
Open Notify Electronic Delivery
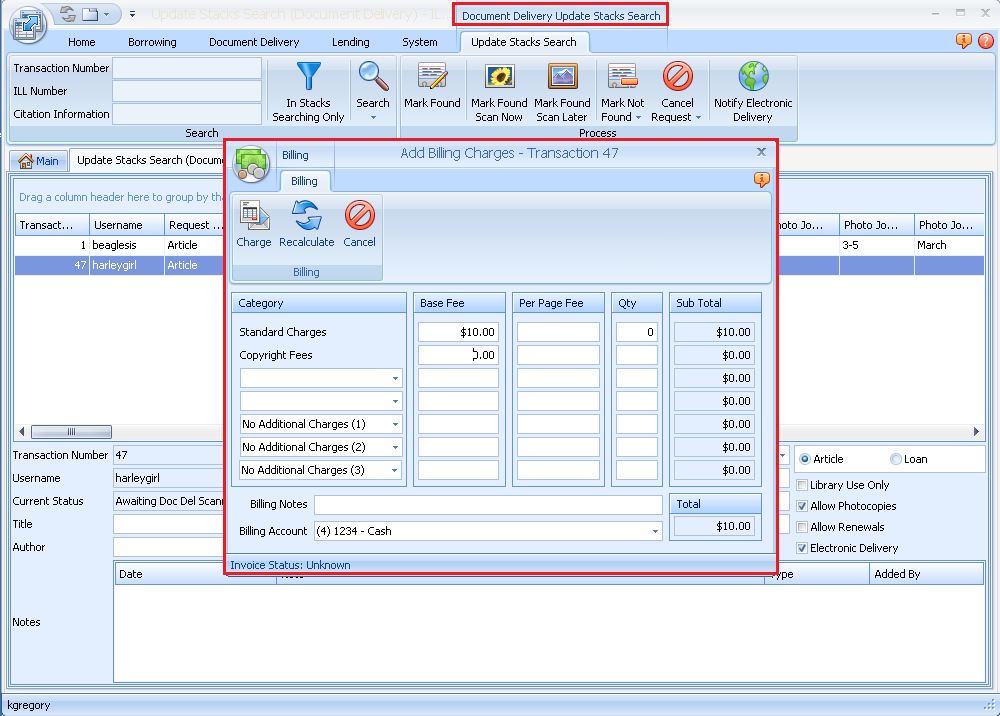point(753,90)
